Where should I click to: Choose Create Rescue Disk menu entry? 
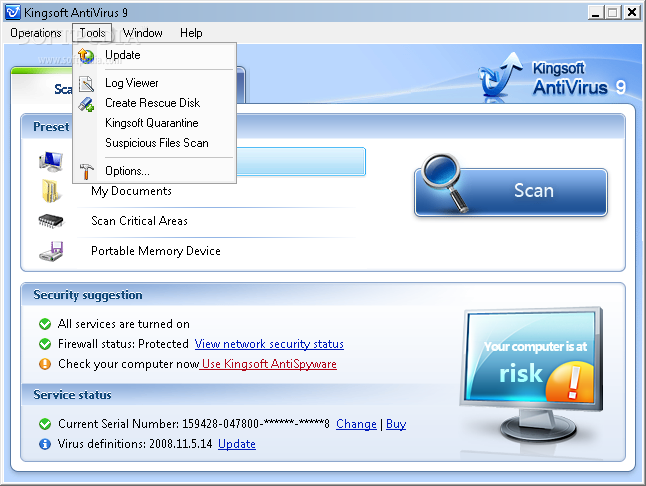(x=154, y=103)
